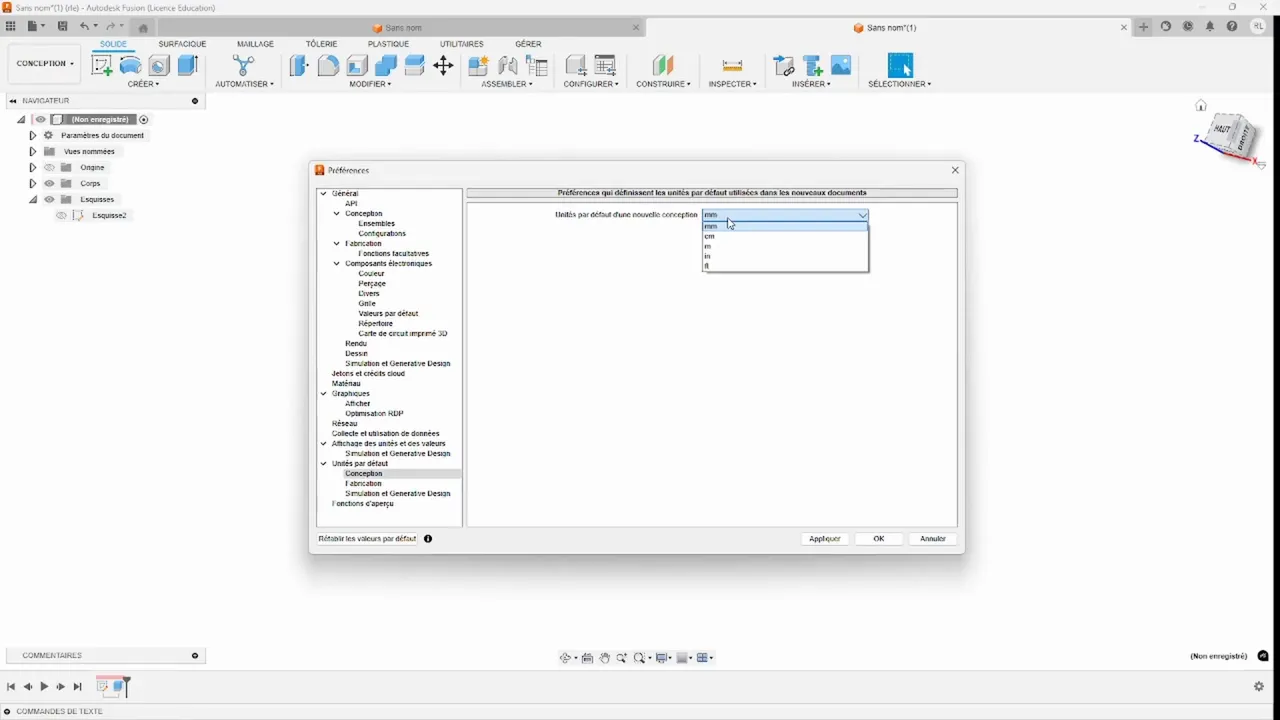Collapse the NAVIGATEUR panel arrows

[x=12, y=101]
